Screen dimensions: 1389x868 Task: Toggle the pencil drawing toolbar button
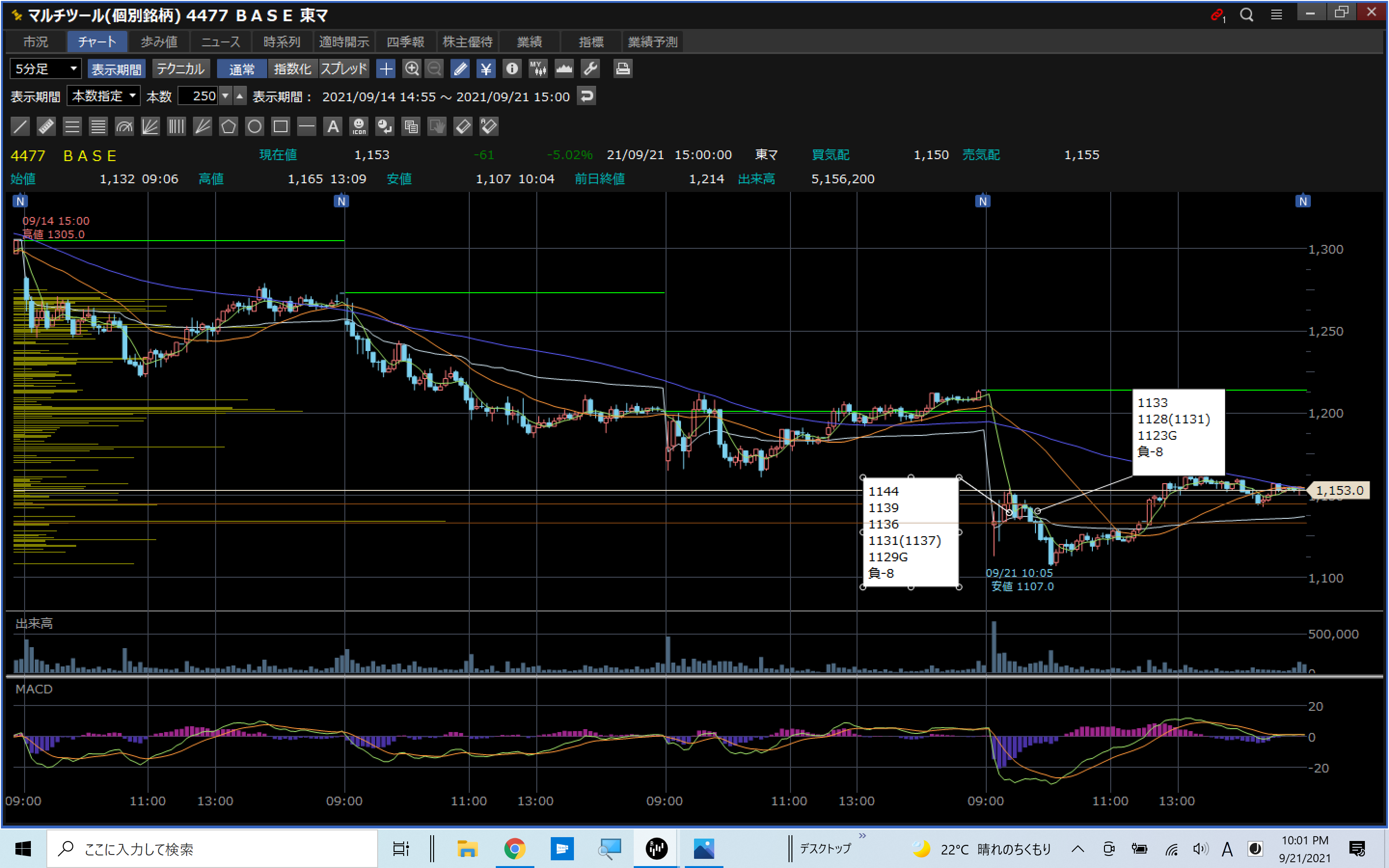point(460,69)
